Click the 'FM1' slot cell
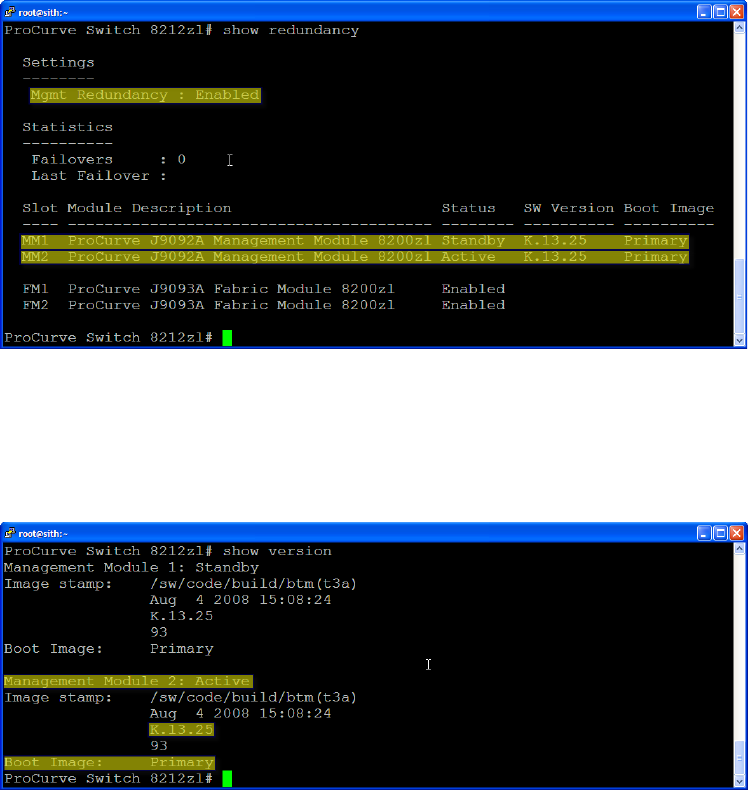748x790 pixels. point(35,289)
